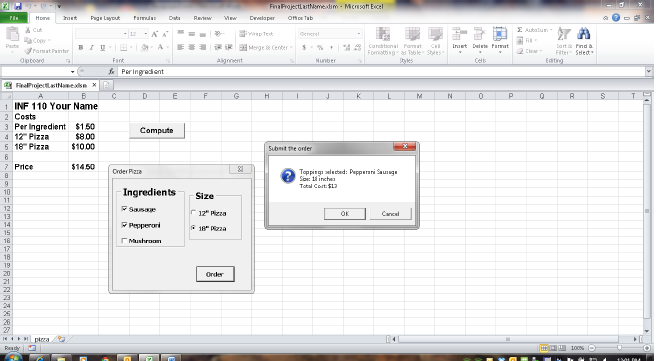Click the Cut scissors icon
Image resolution: width=671 pixels, height=361 pixels.
28,30
